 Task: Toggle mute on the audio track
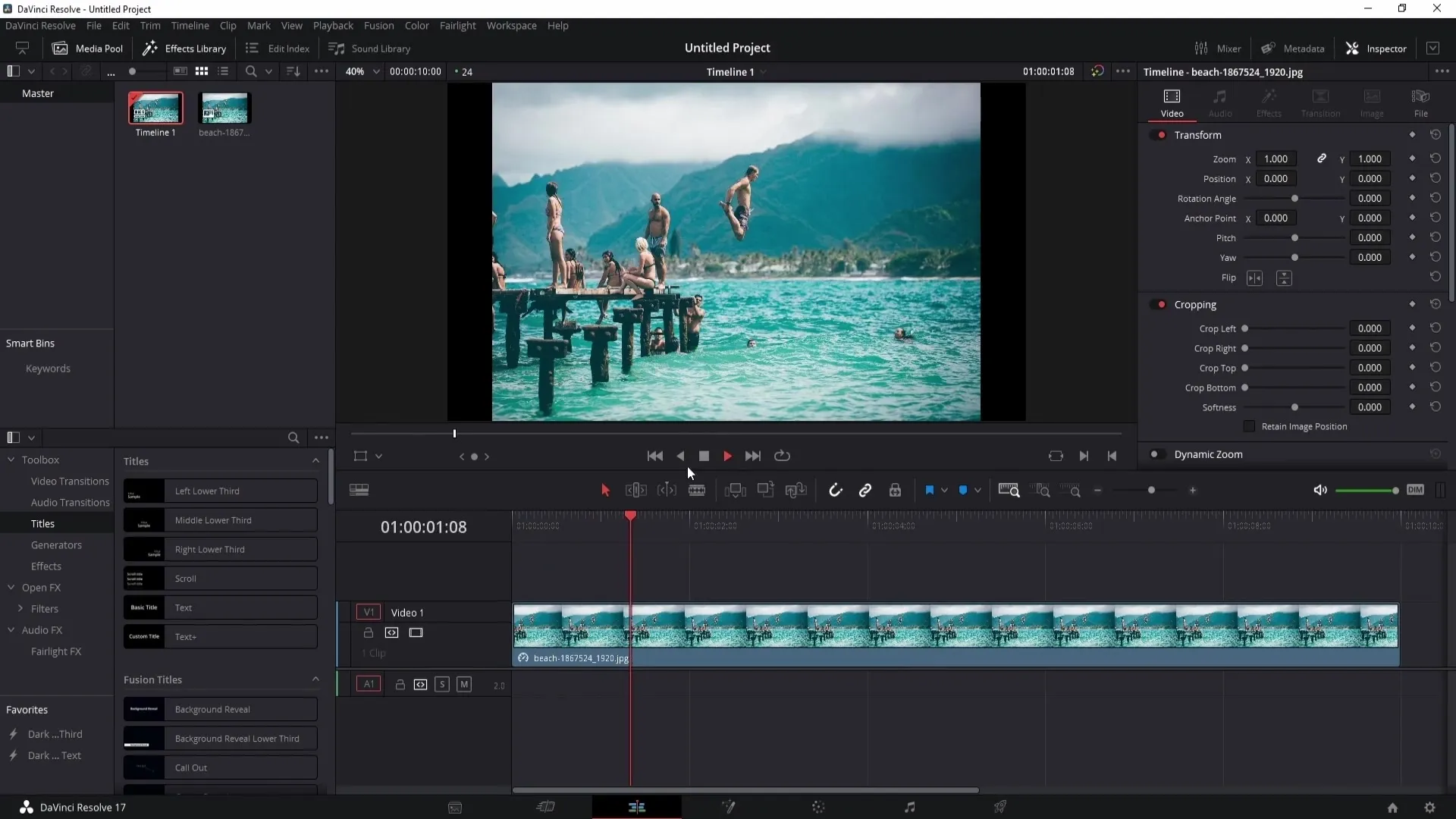(464, 685)
